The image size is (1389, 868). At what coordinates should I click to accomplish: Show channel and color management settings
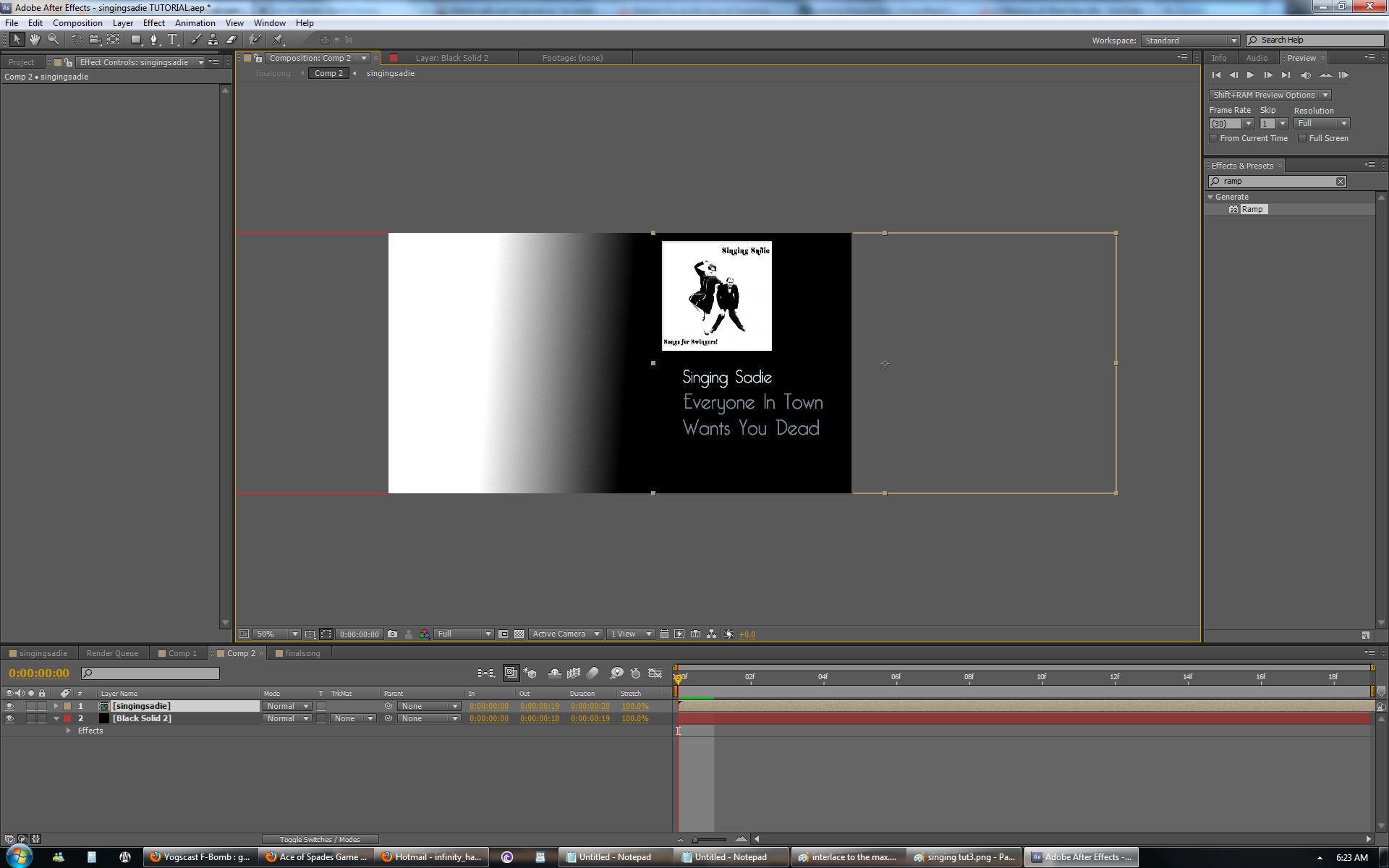tap(425, 634)
